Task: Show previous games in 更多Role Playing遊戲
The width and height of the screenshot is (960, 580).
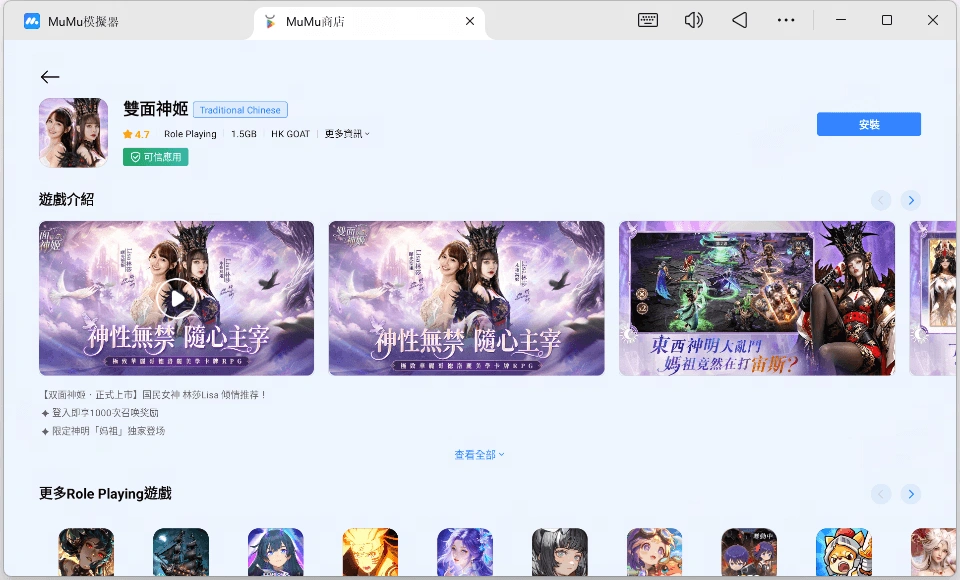Action: click(880, 494)
